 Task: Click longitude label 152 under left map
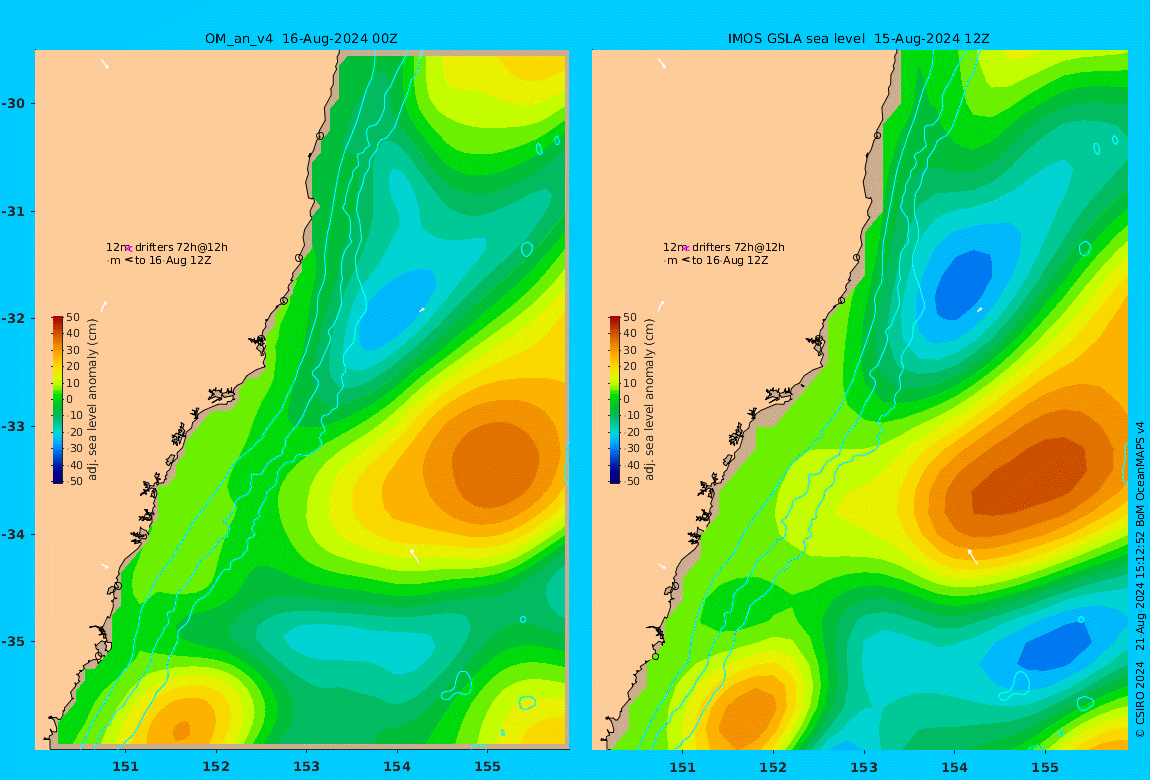216,767
